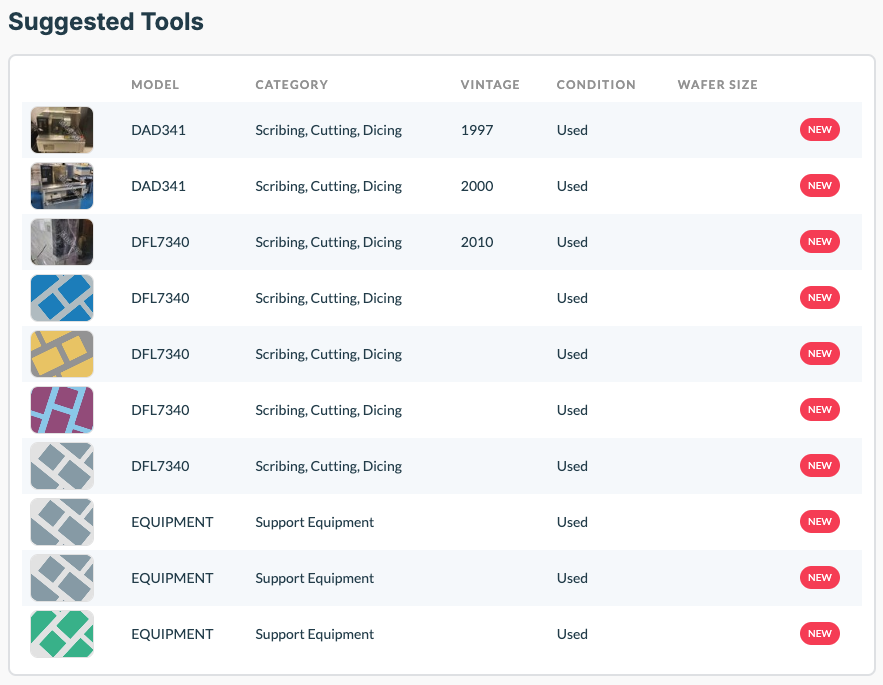Image resolution: width=883 pixels, height=685 pixels.
Task: Select vintage value 1997
Action: click(477, 130)
